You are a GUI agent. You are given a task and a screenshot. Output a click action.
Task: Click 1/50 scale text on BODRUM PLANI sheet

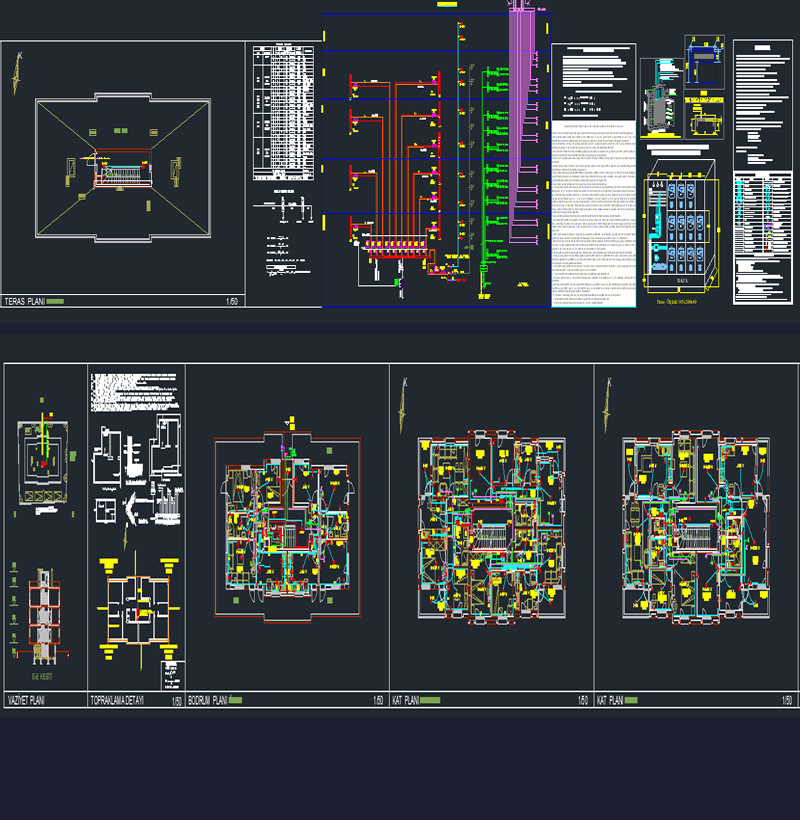tap(377, 701)
